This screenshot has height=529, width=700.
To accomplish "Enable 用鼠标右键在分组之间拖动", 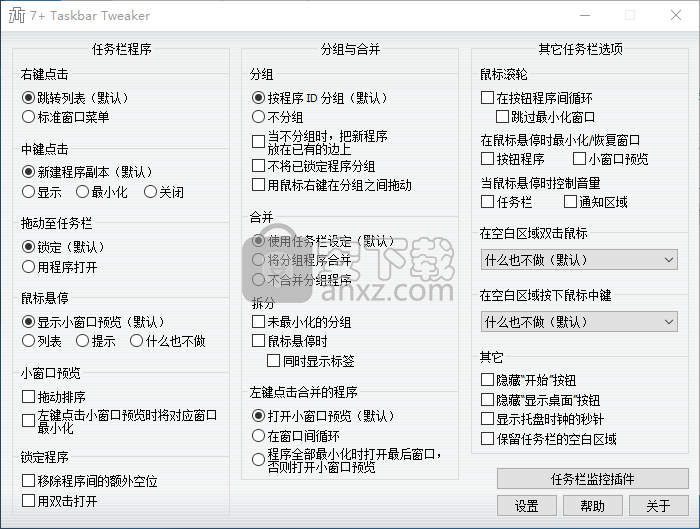I will tap(332, 185).
